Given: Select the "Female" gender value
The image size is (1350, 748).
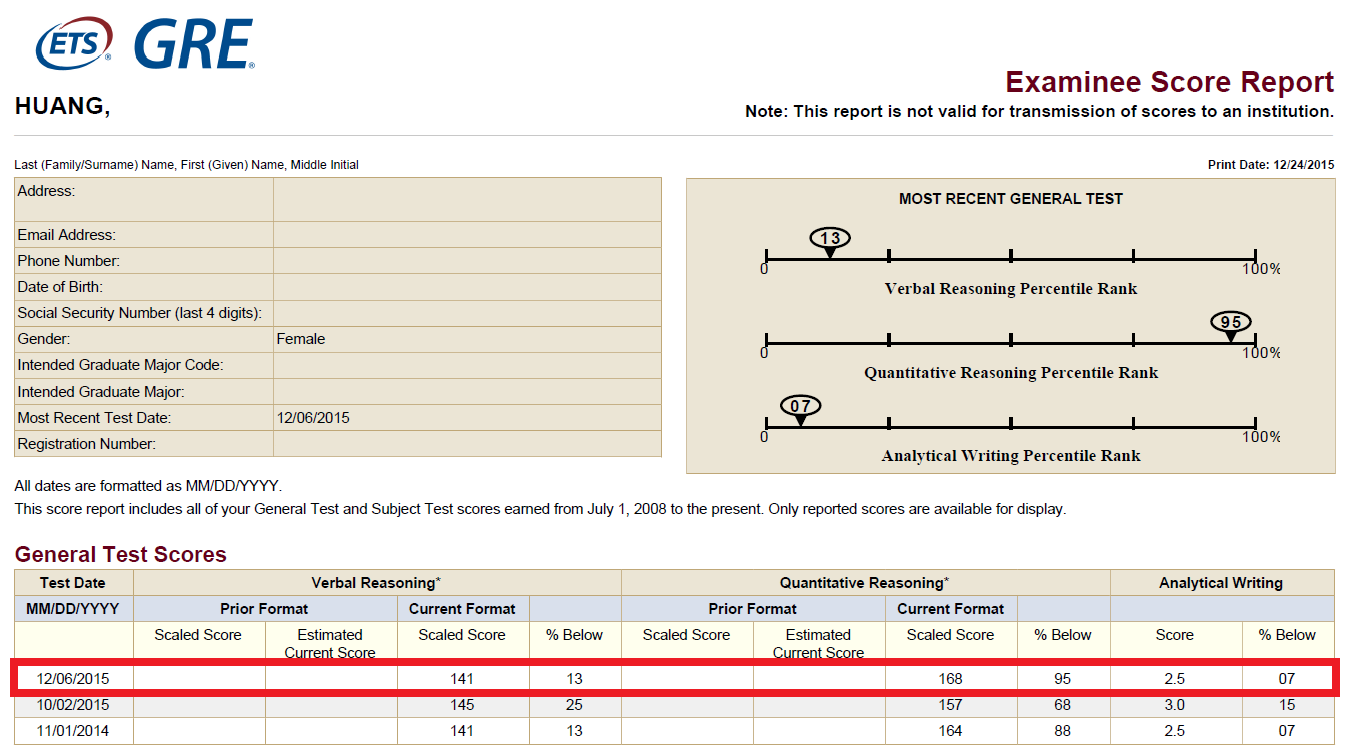Looking at the screenshot, I should pyautogui.click(x=301, y=339).
